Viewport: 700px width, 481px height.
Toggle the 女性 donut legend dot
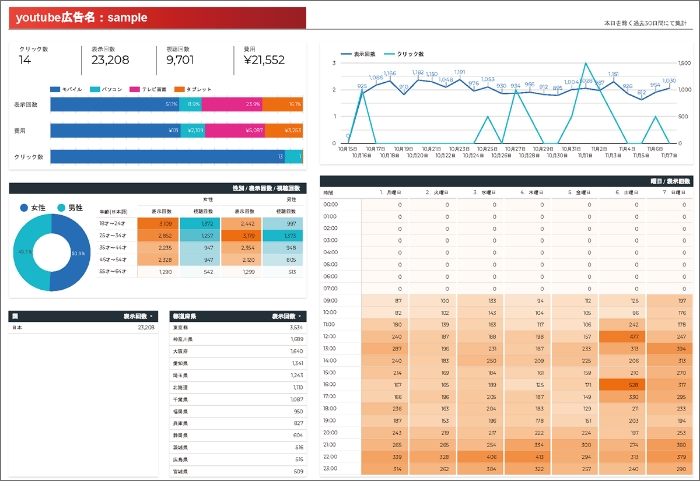24,207
